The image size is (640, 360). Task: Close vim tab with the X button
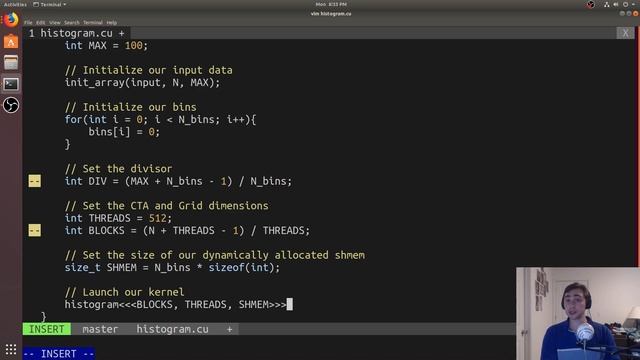coord(625,33)
